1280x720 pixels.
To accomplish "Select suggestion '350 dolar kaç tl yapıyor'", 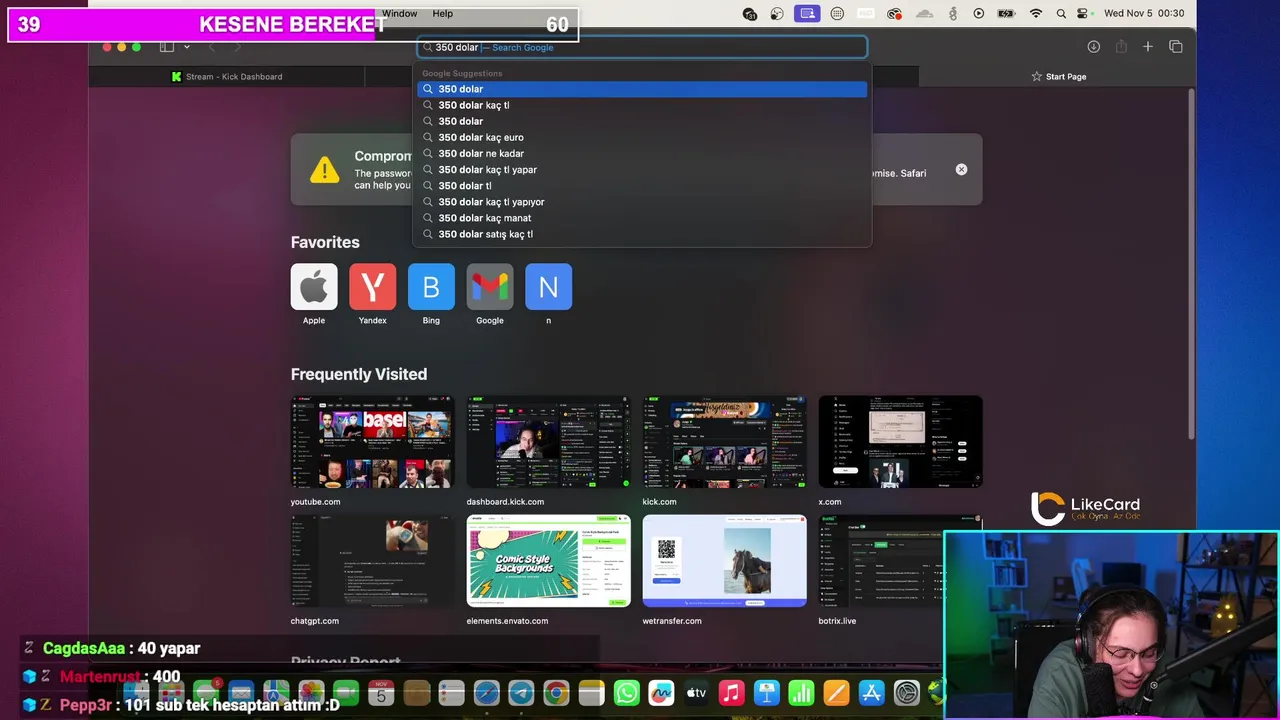I will [x=642, y=201].
